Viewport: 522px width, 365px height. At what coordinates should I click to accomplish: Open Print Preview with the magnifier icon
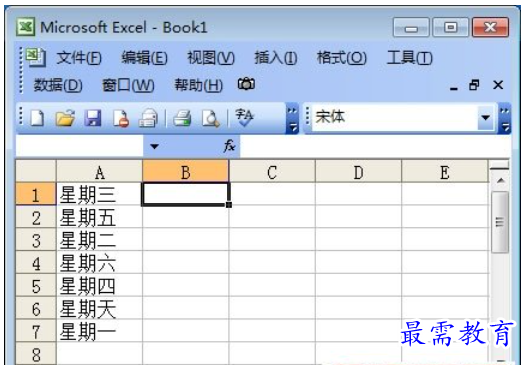click(211, 119)
